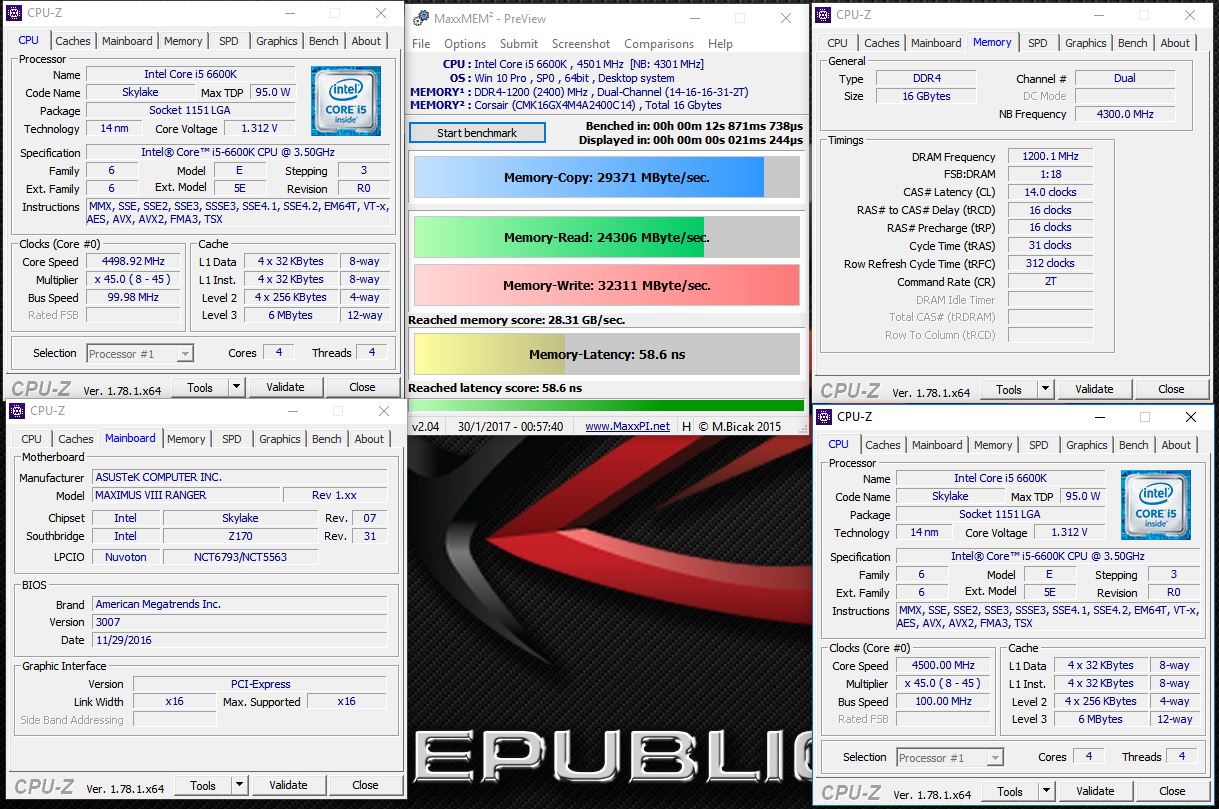This screenshot has width=1219, height=809.
Task: Open the Help menu in MaxxMEM²
Action: (x=720, y=43)
